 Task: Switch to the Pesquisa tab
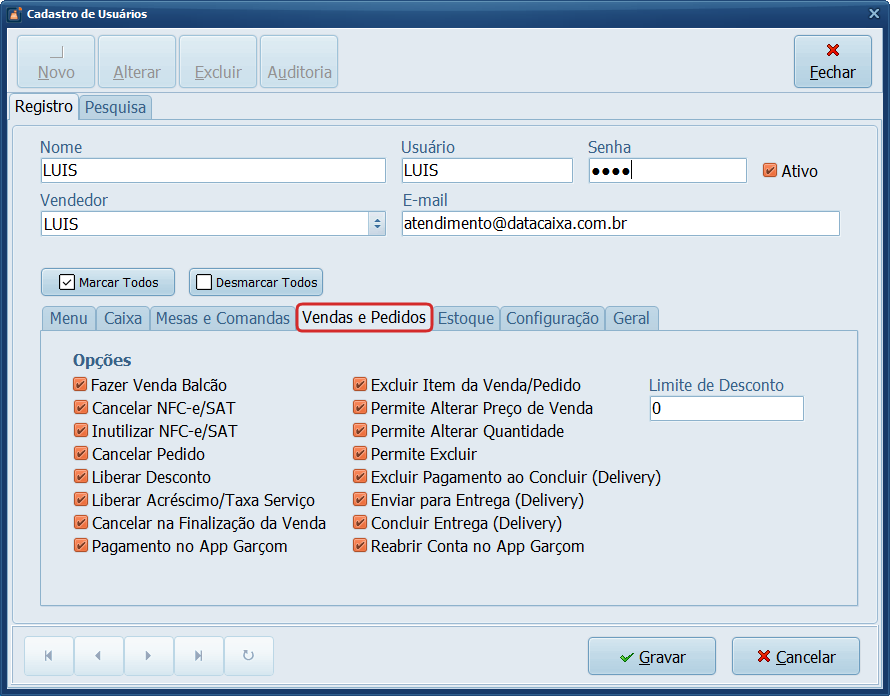[x=115, y=107]
